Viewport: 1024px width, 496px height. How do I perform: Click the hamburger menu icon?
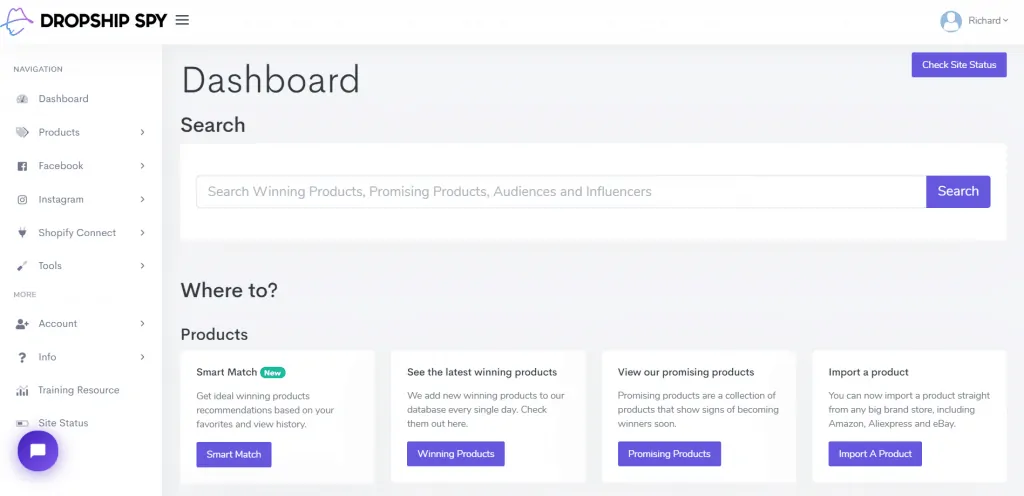(182, 20)
